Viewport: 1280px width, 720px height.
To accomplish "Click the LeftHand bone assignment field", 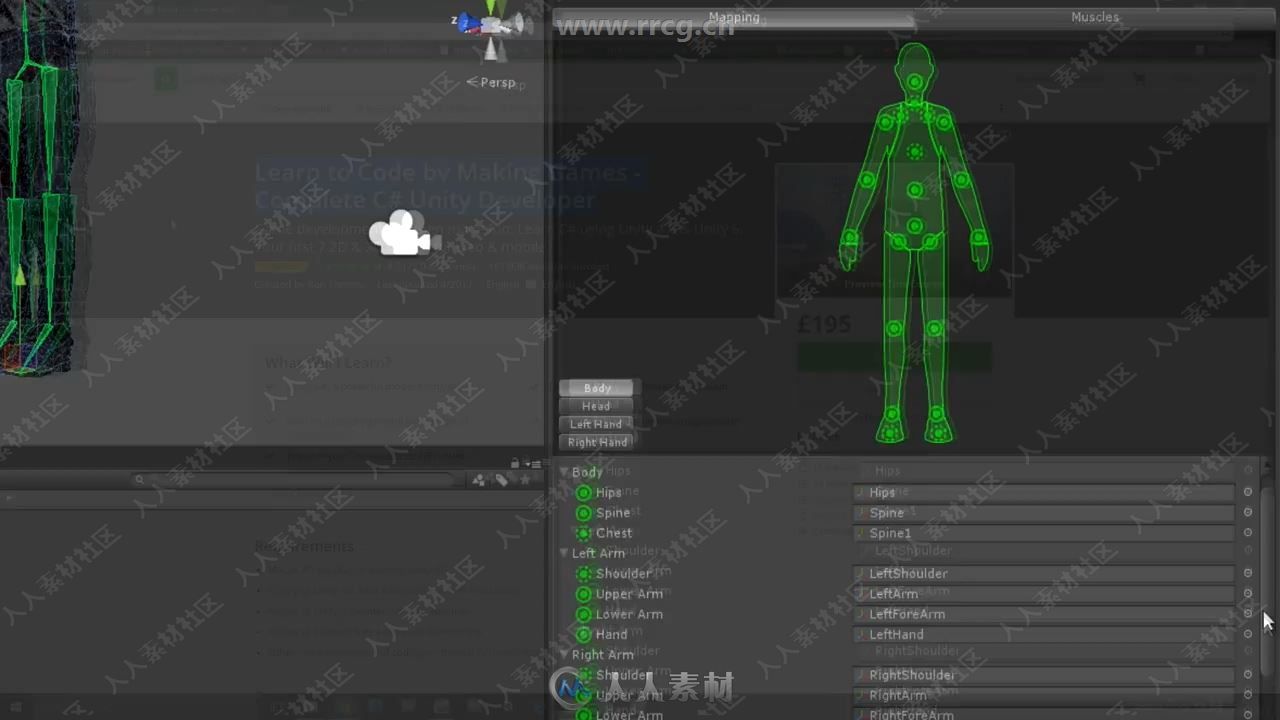I will pyautogui.click(x=1044, y=634).
